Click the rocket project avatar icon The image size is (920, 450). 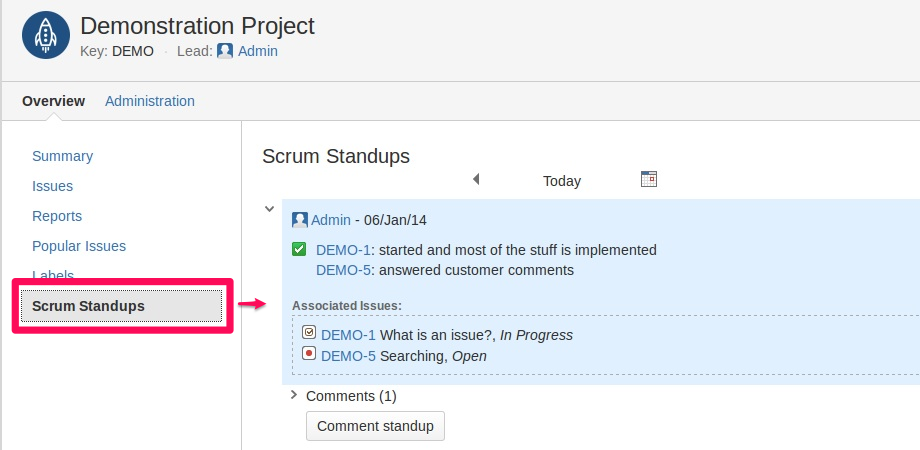click(46, 35)
